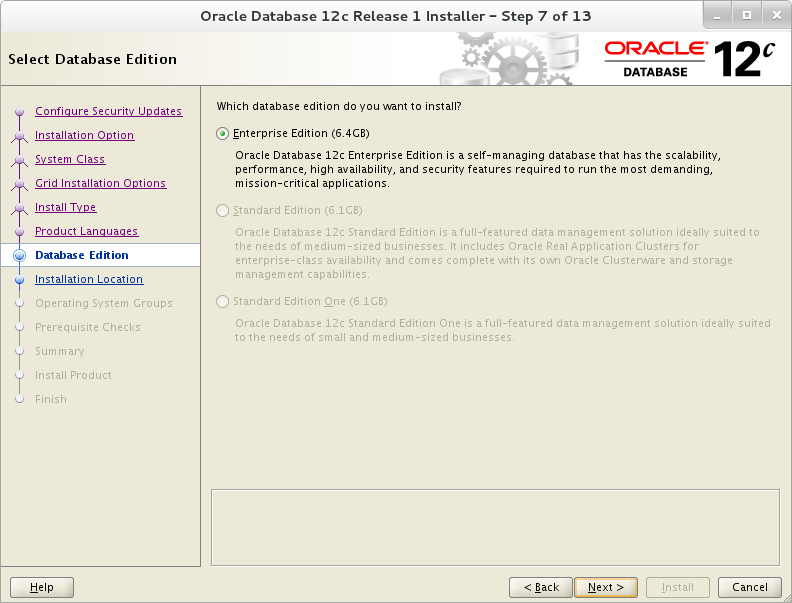Click the disabled Install button
This screenshot has width=792, height=603.
click(x=678, y=587)
